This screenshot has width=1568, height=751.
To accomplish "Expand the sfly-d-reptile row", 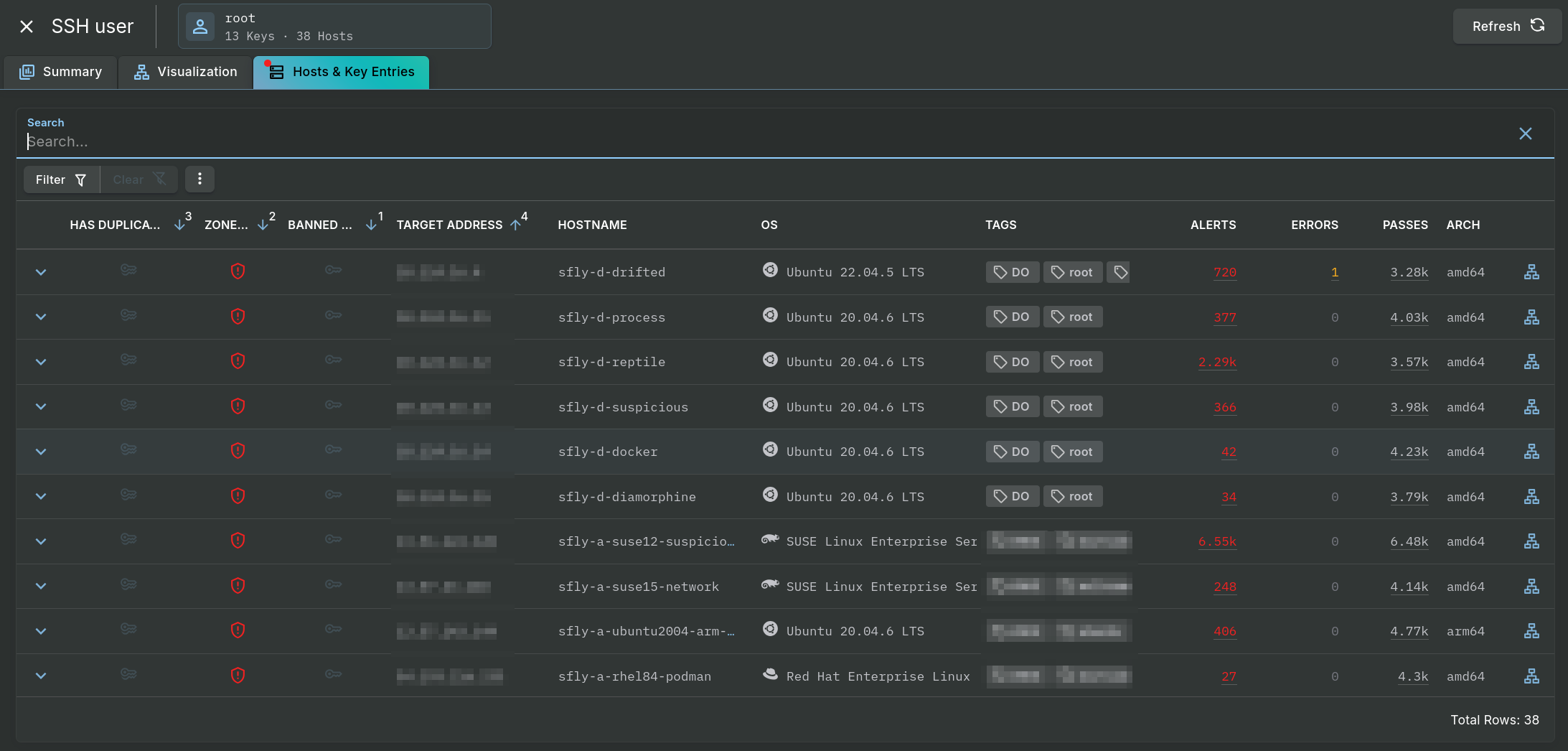I will 41,362.
